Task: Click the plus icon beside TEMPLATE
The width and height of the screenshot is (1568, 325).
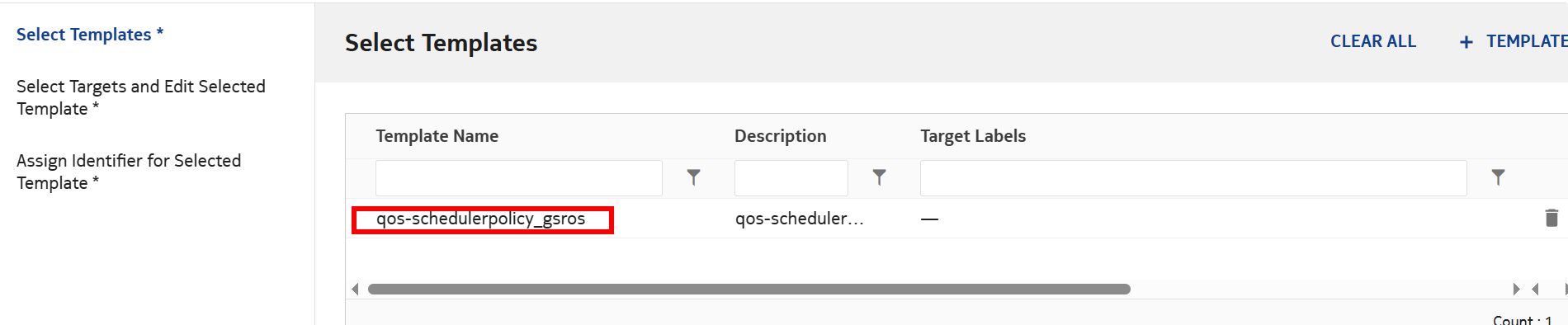Action: coord(1466,42)
